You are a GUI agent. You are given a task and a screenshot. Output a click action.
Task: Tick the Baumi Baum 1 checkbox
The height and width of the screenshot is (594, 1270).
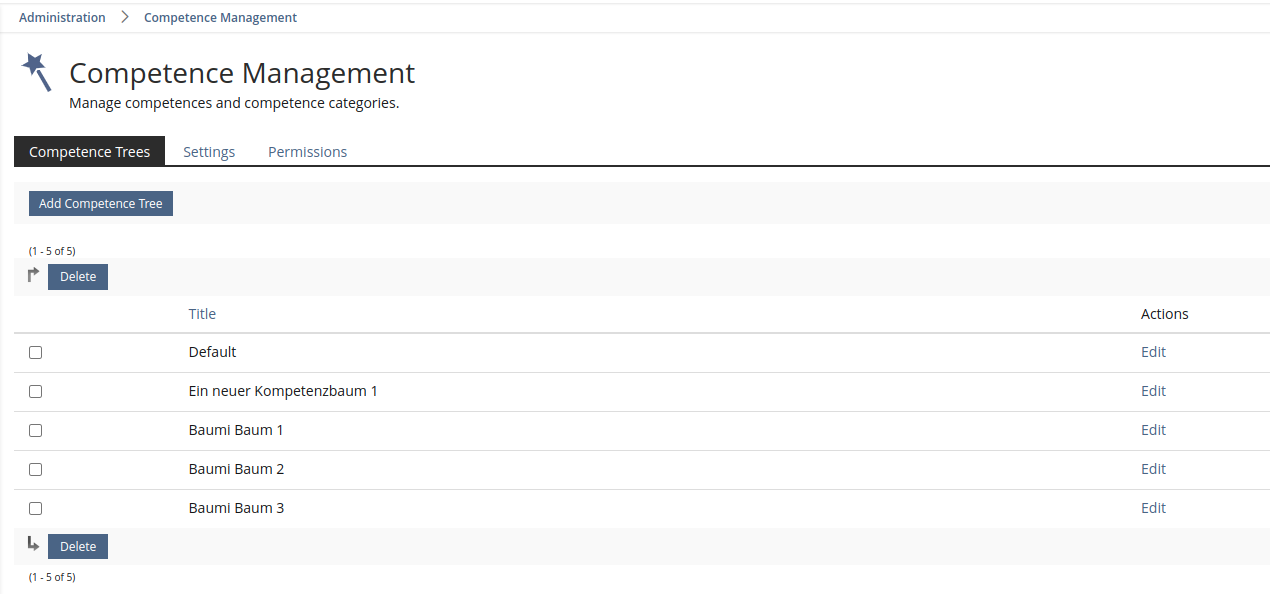[36, 431]
